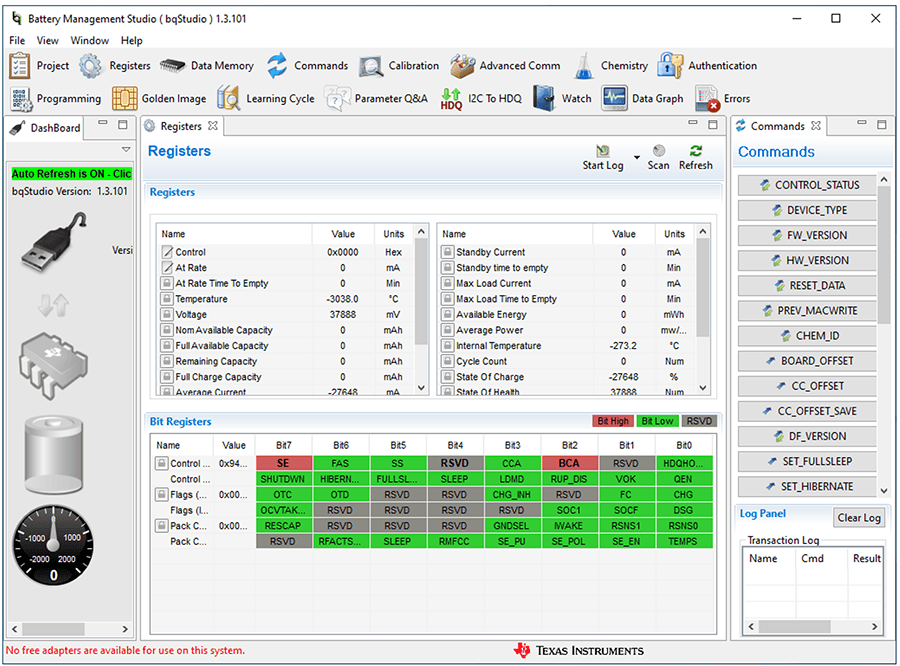Click the Auto Refresh is ON banner

pos(72,173)
